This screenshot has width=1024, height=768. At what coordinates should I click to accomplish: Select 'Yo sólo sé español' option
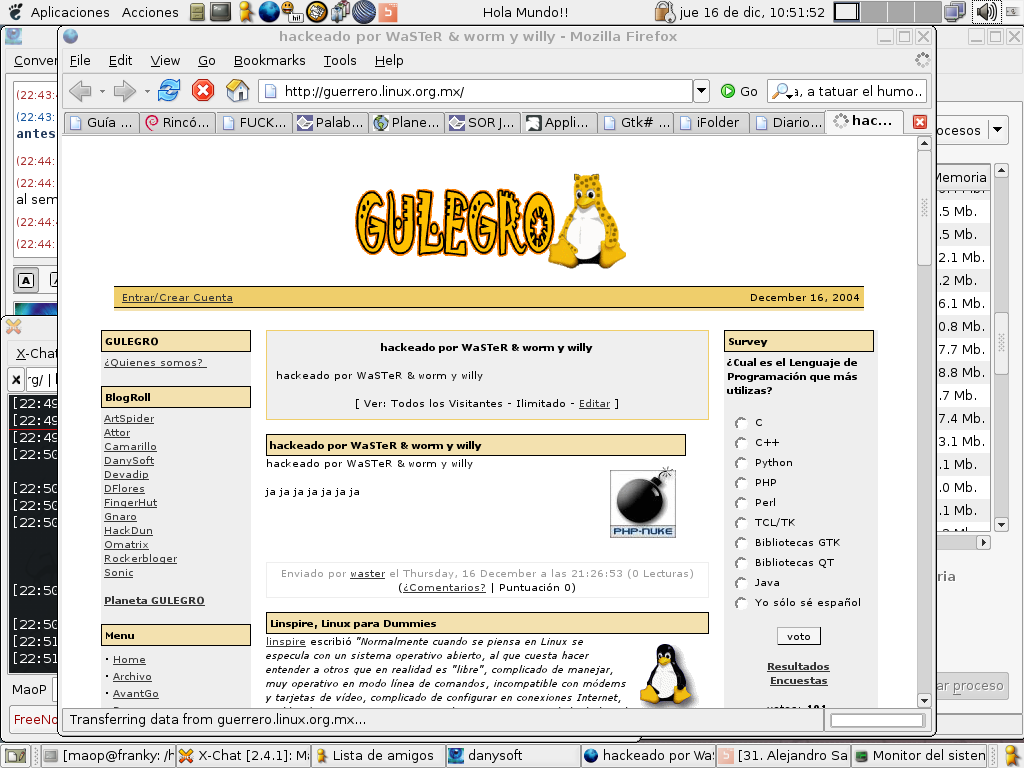[741, 603]
